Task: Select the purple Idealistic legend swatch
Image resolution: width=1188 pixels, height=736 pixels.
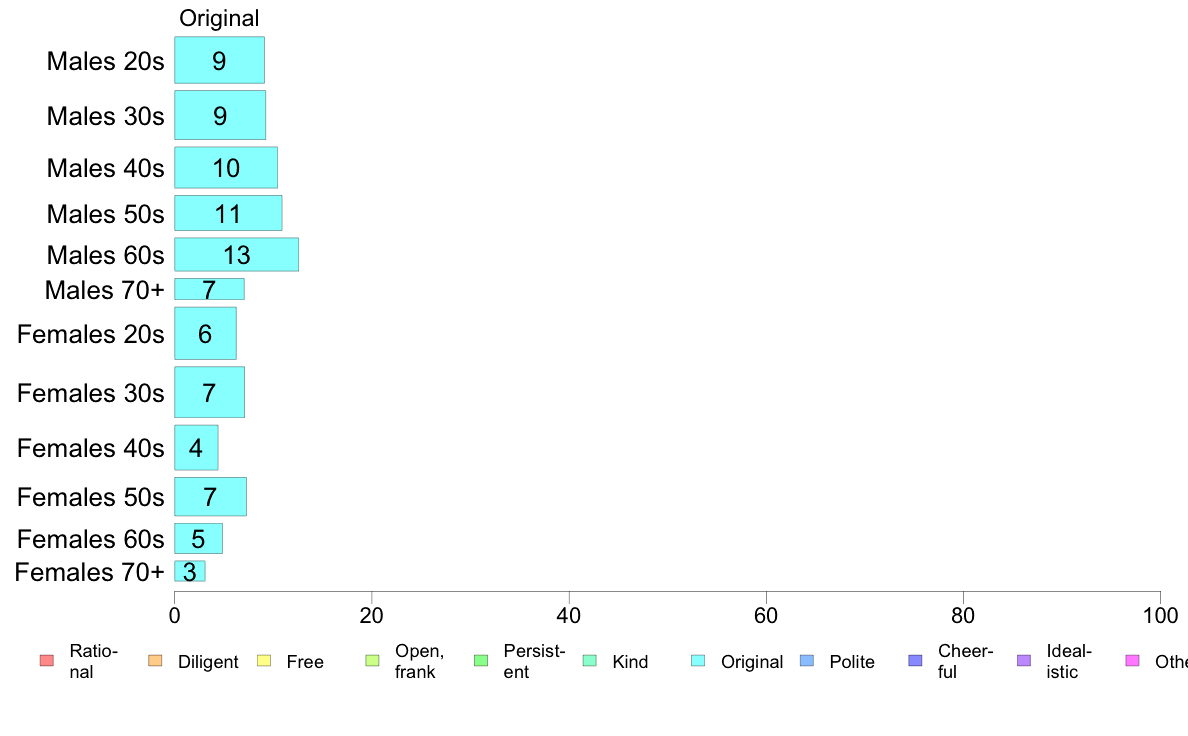Action: click(x=1024, y=661)
